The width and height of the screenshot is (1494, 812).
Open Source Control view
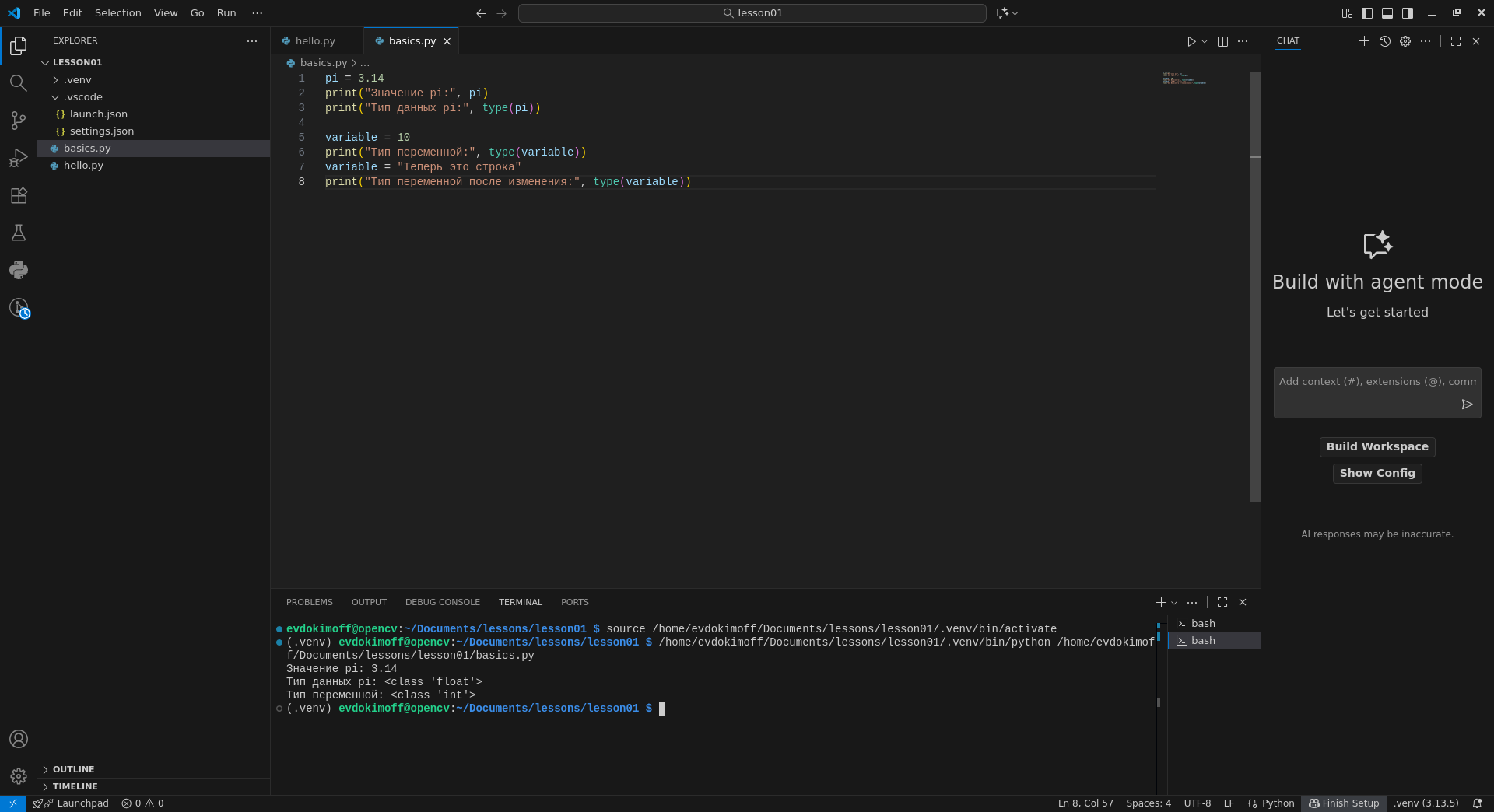click(19, 121)
